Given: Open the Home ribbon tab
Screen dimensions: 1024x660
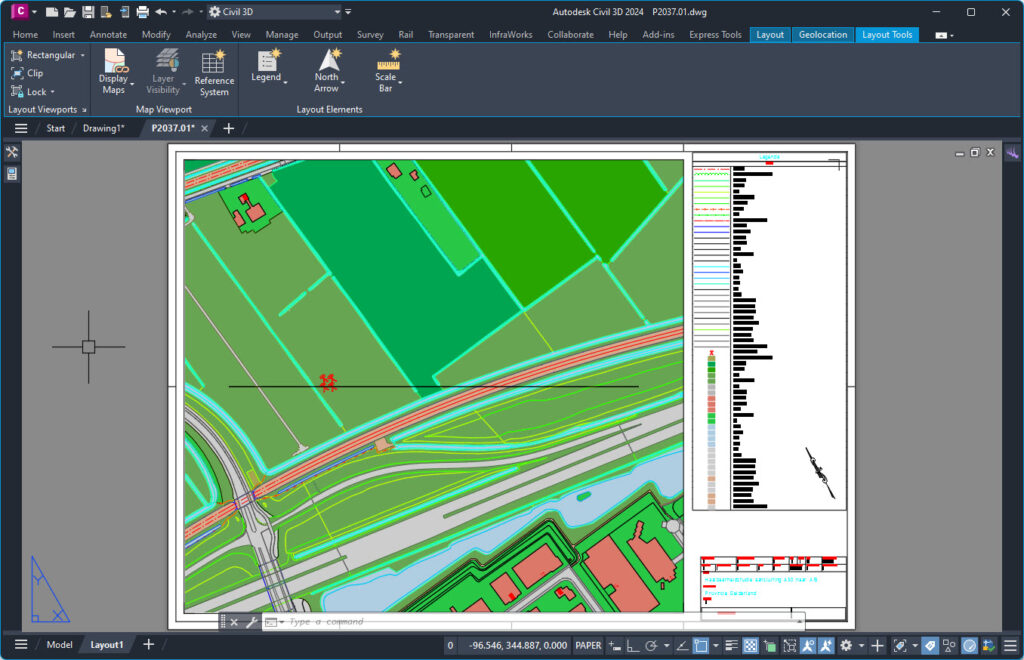Looking at the screenshot, I should pos(25,35).
